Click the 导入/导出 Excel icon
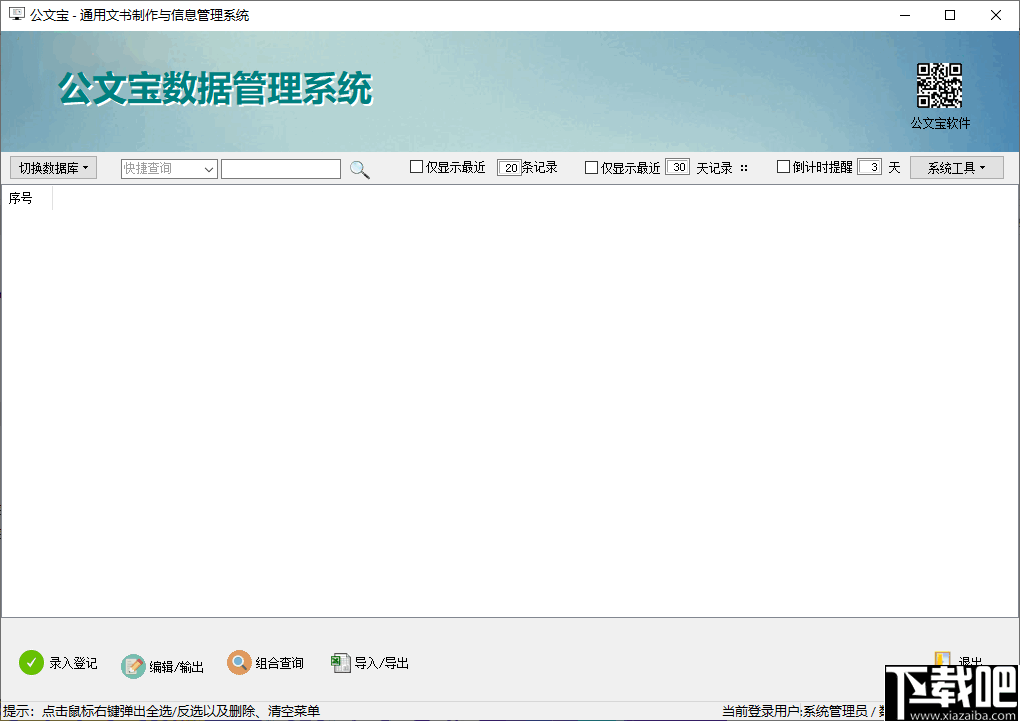 [340, 662]
